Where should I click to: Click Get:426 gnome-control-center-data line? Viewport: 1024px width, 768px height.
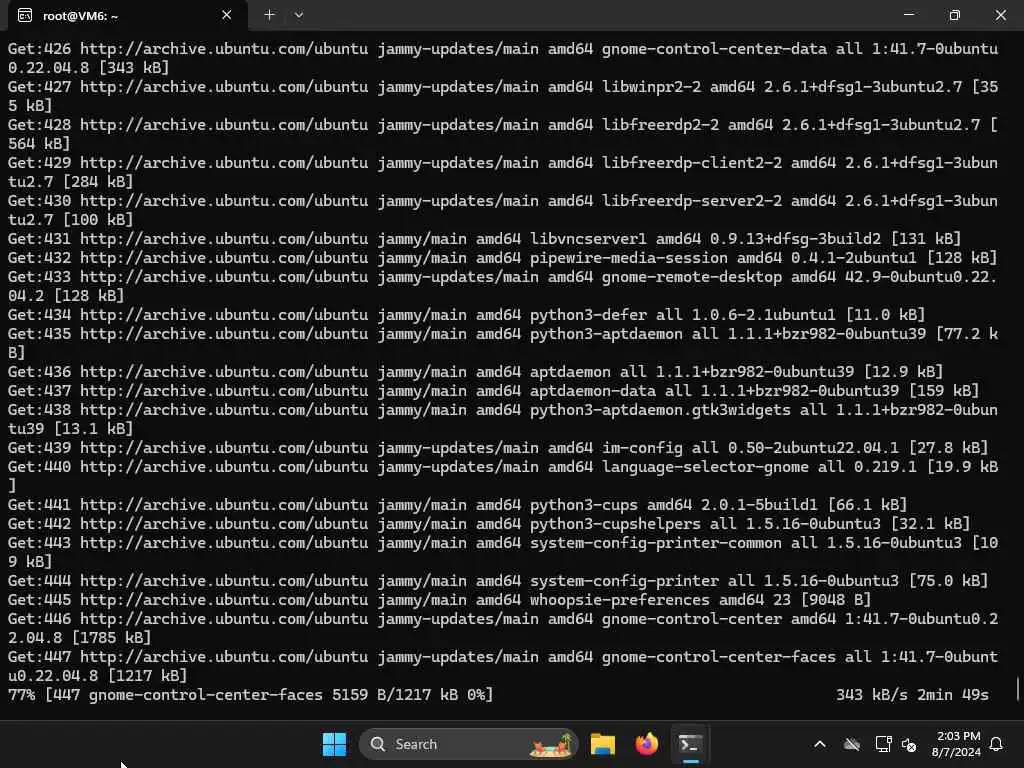pos(503,58)
